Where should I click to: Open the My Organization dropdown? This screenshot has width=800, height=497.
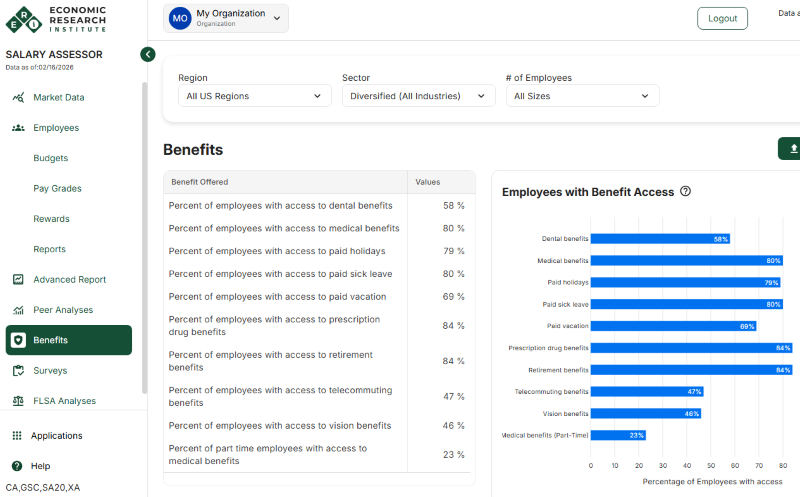click(x=226, y=18)
